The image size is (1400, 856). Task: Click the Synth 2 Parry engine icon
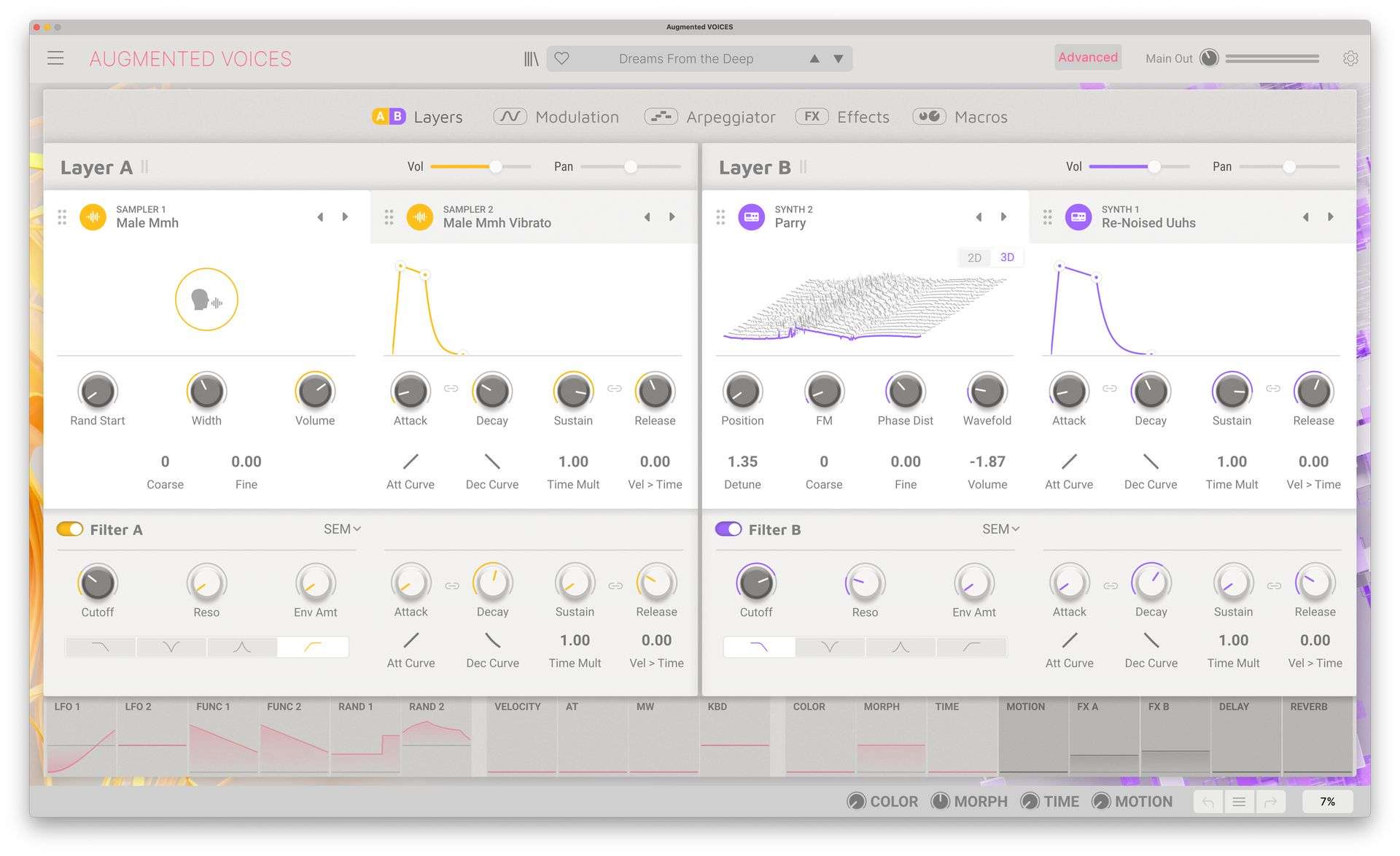tap(751, 217)
